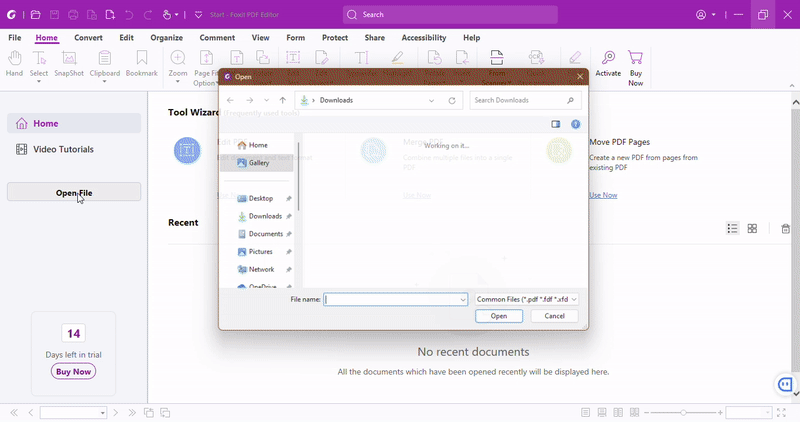Collapse the ribbon with the chevron
Viewport: 800px width, 422px height.
pos(792,86)
